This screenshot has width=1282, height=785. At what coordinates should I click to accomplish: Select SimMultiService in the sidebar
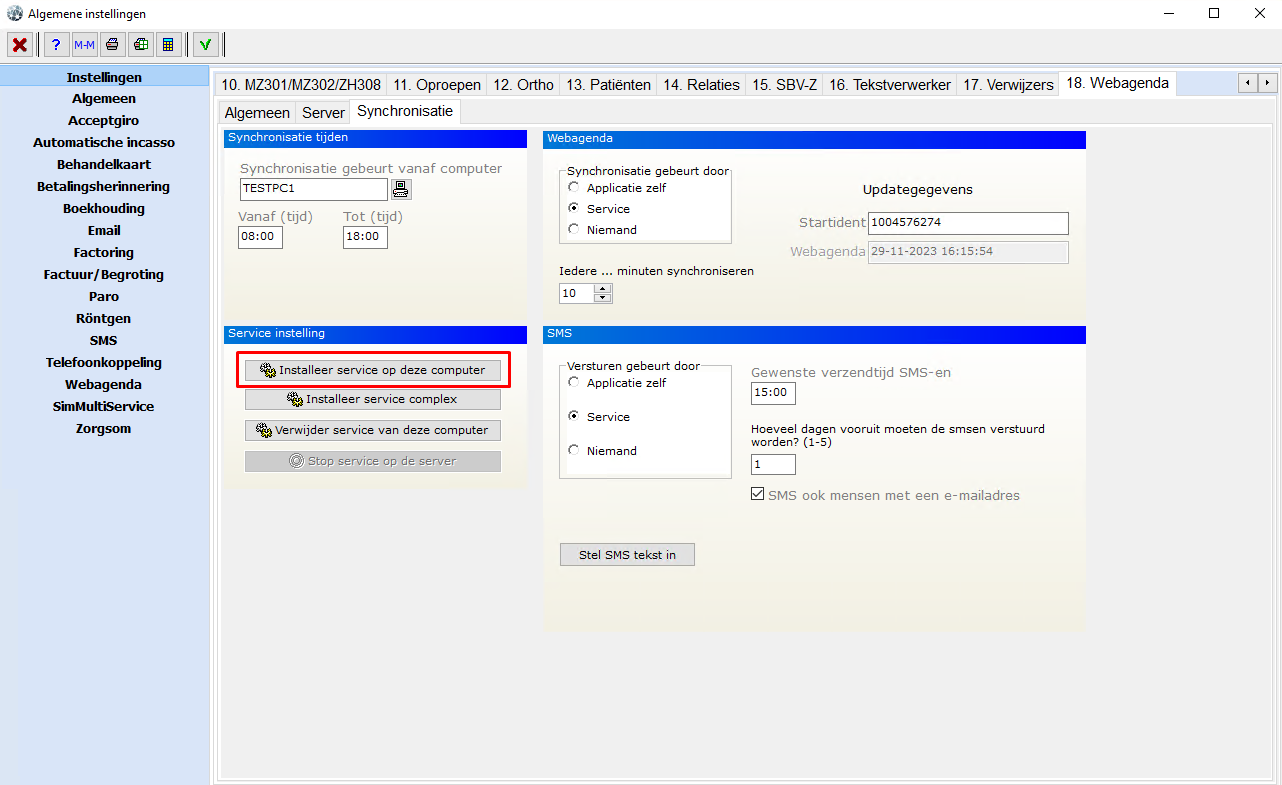pyautogui.click(x=104, y=407)
